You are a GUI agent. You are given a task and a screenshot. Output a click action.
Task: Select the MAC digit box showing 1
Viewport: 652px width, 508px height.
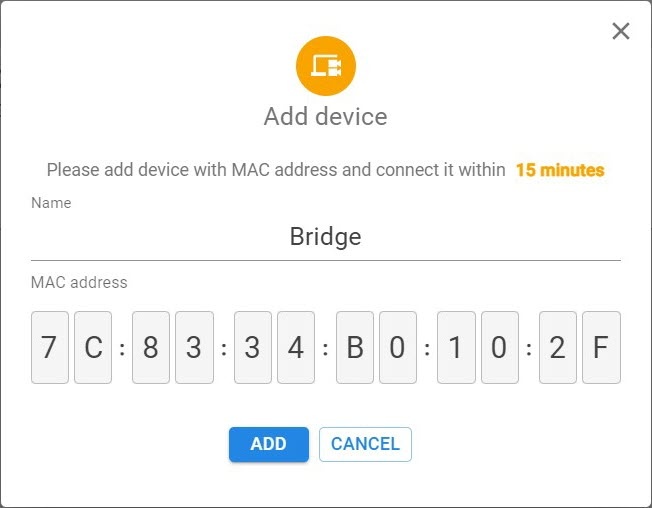pyautogui.click(x=456, y=347)
